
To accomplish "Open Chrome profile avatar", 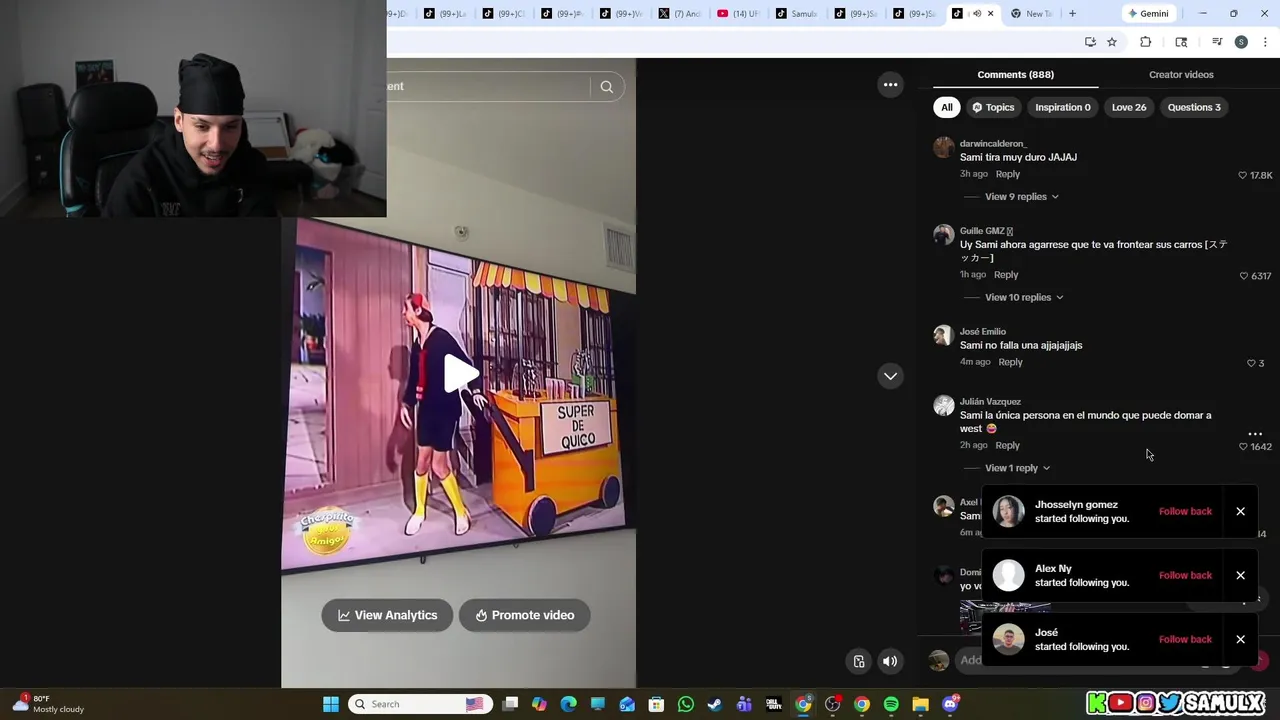I will tap(1241, 42).
